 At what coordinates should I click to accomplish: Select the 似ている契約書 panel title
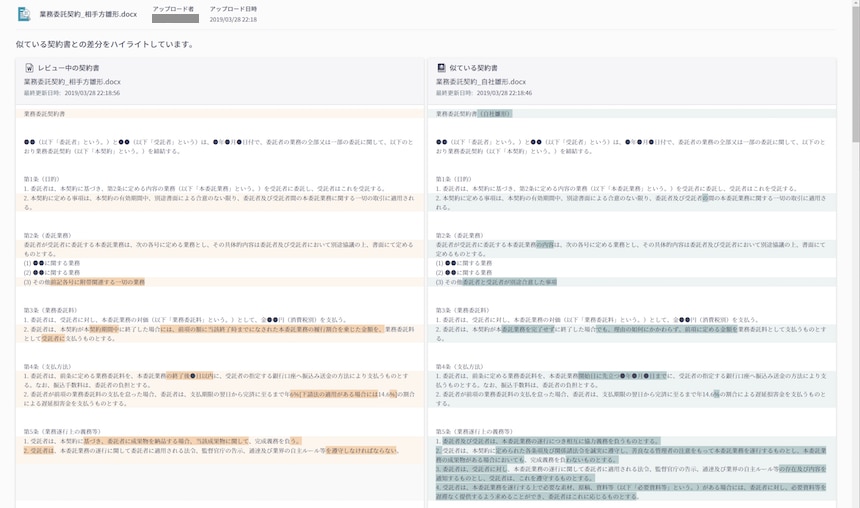tap(474, 68)
